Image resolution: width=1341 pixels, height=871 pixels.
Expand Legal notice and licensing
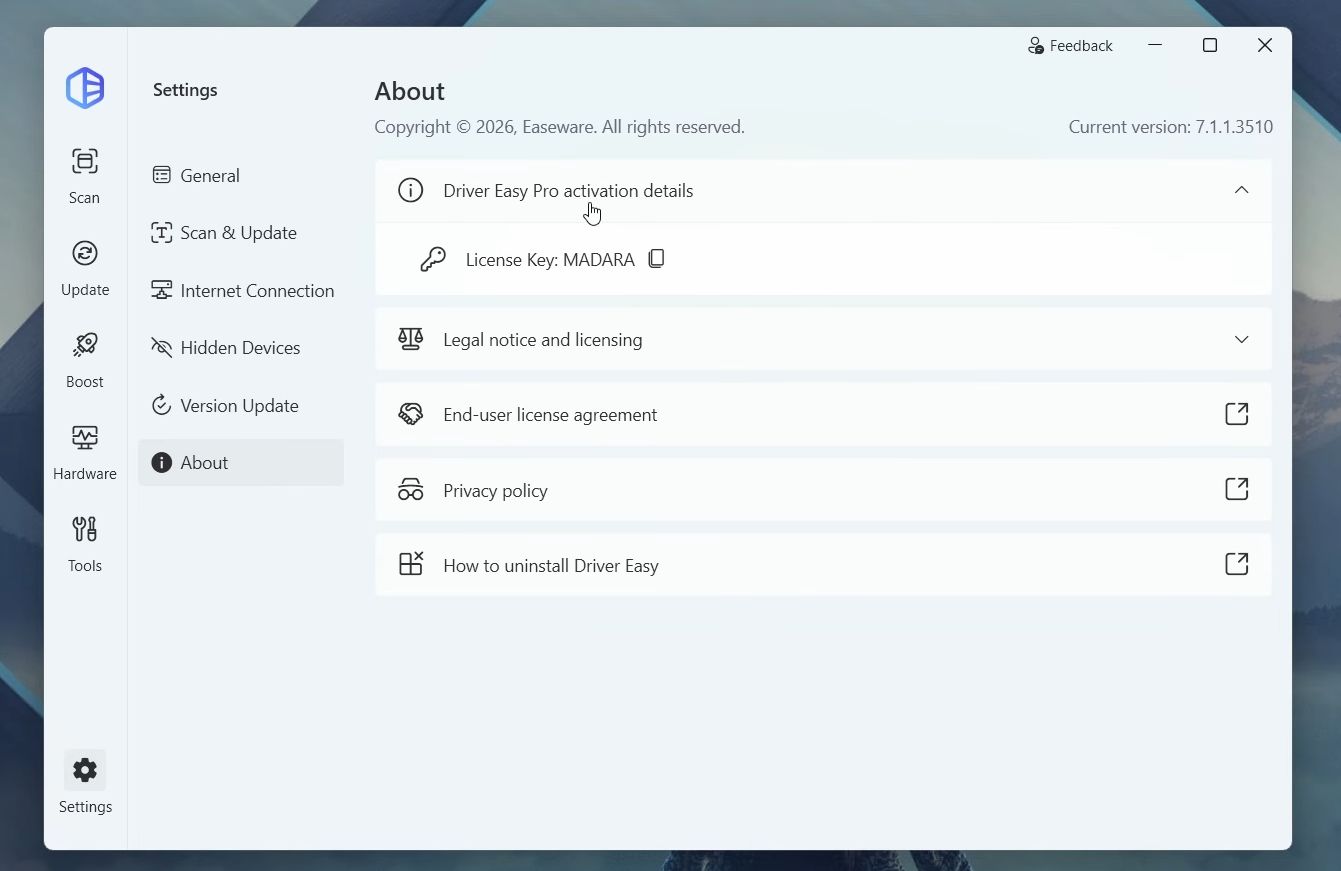[x=1241, y=340]
